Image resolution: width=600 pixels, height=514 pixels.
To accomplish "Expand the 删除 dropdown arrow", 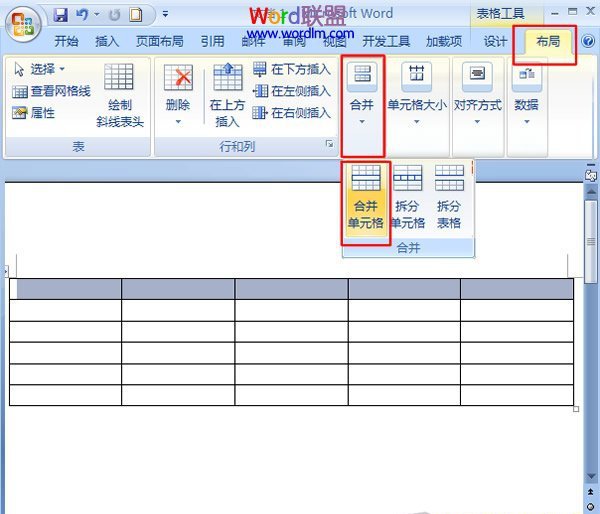I will pyautogui.click(x=178, y=122).
